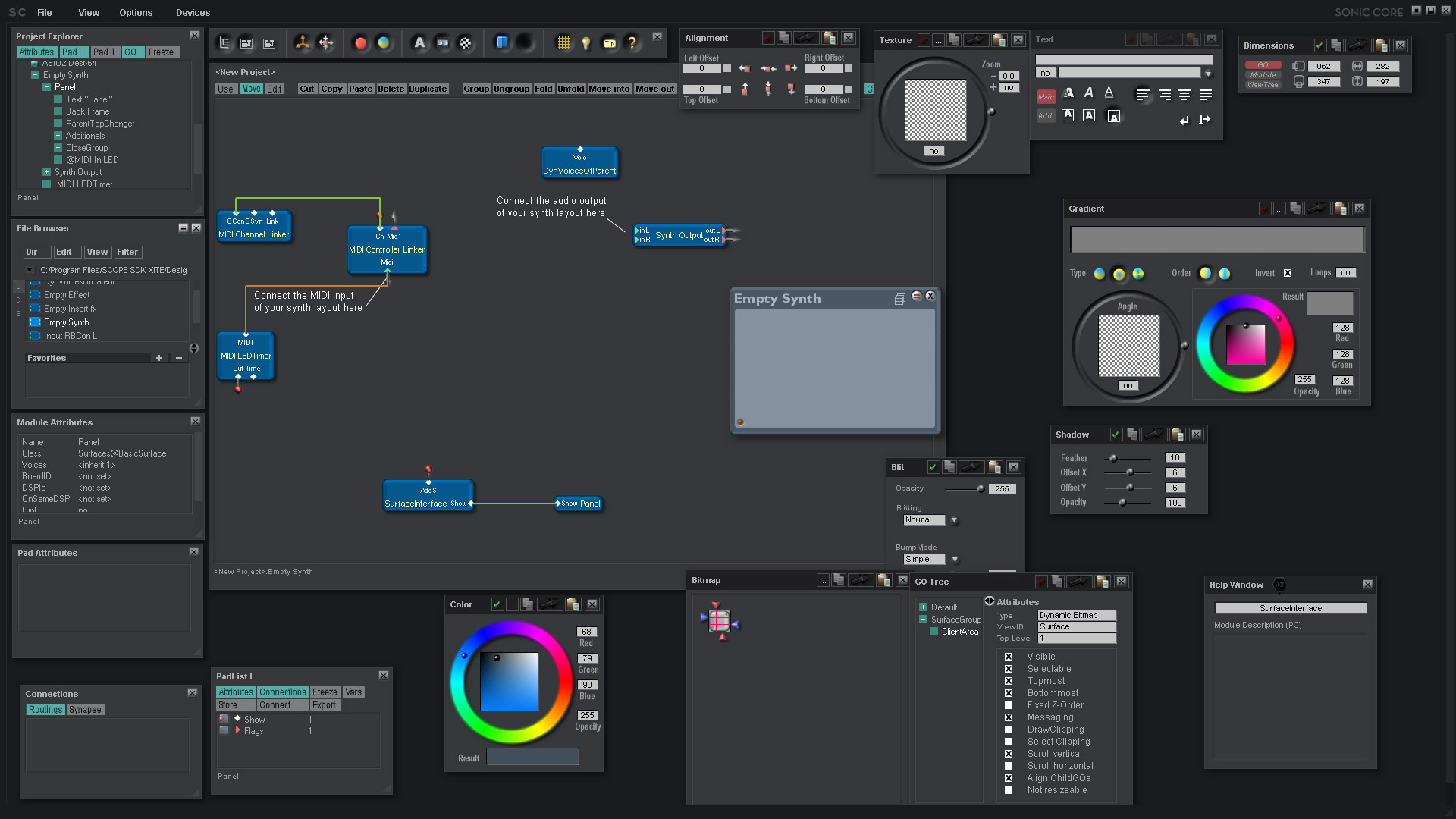1456x819 pixels.
Task: Click the underline A icon in Text panel
Action: (1109, 93)
